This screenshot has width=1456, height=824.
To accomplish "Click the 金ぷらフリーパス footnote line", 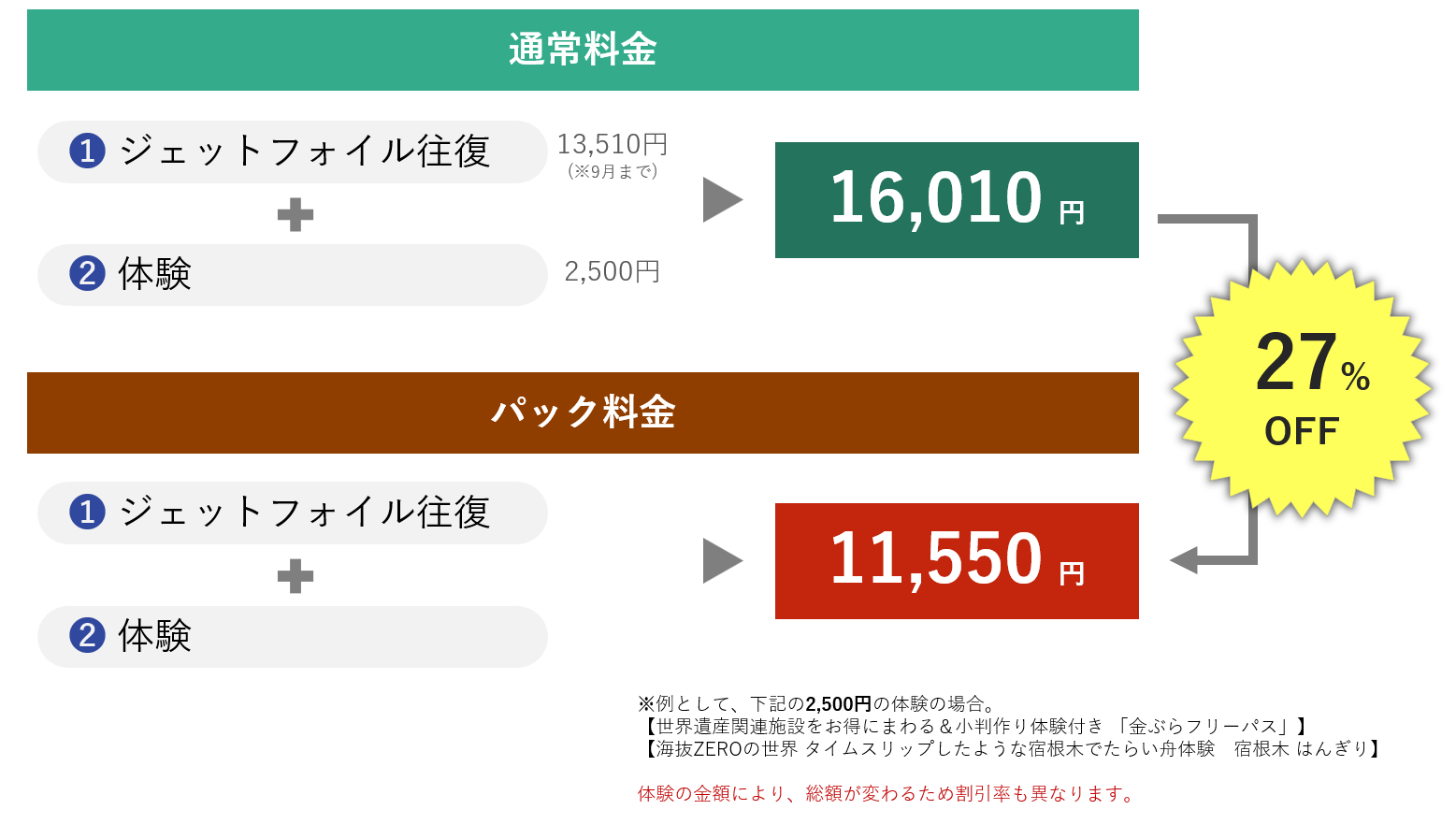I will click(973, 727).
